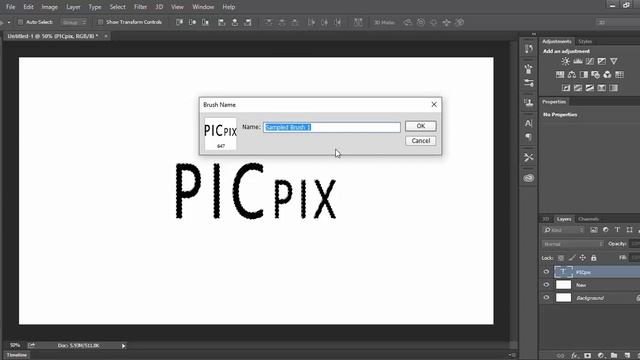640x360 pixels.
Task: Open the Brush Presets panel icon
Action: [529, 69]
